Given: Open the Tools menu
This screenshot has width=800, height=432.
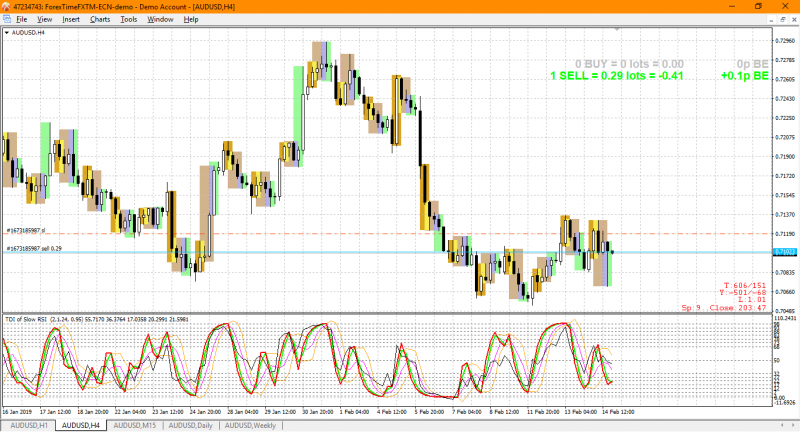Looking at the screenshot, I should point(129,19).
